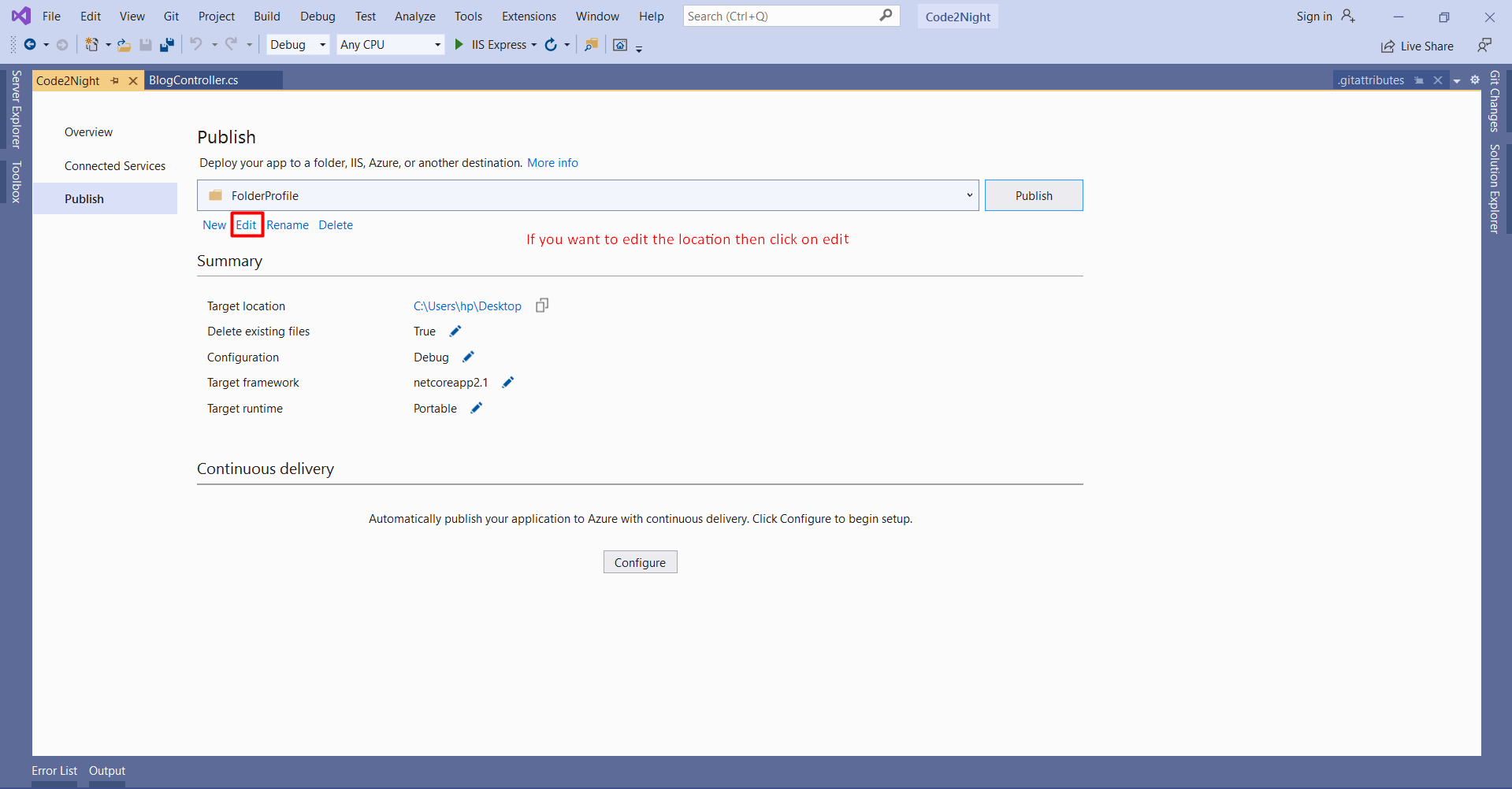The image size is (1512, 789).
Task: Select Connected Services sidebar item
Action: 115,165
